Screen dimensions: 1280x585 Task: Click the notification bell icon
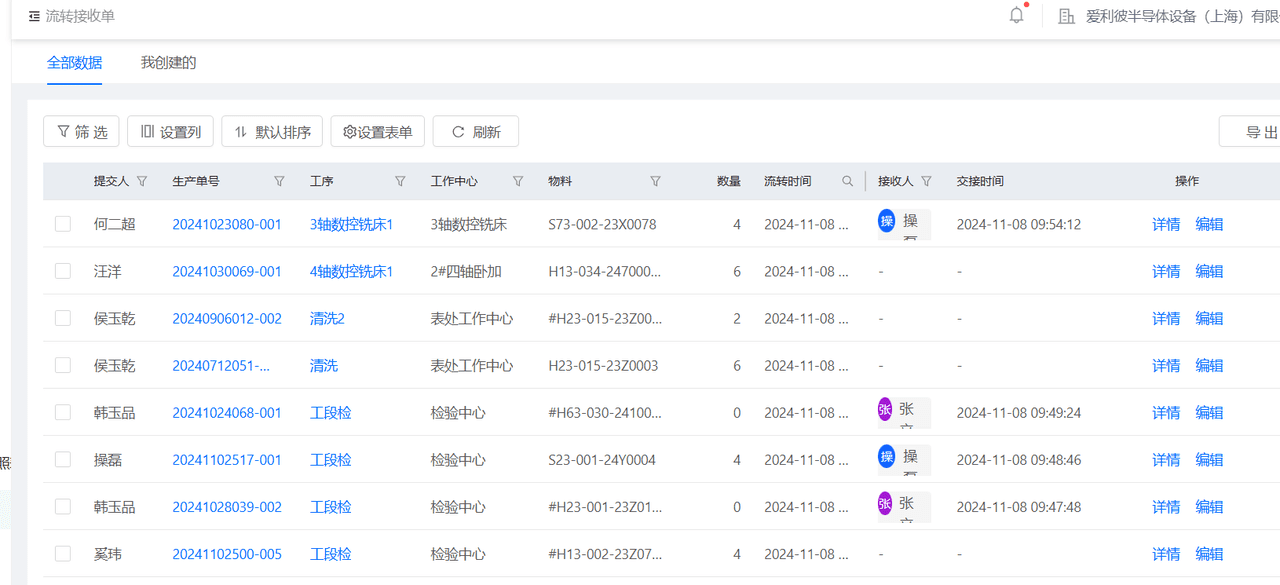coord(1017,15)
